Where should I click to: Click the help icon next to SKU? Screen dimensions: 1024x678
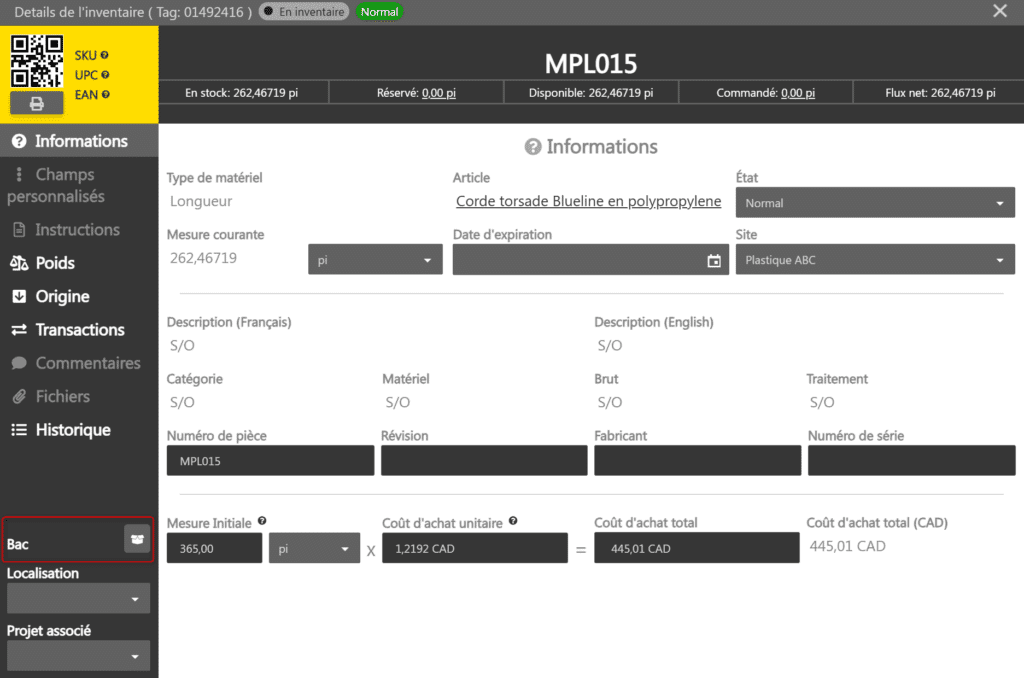pyautogui.click(x=104, y=56)
